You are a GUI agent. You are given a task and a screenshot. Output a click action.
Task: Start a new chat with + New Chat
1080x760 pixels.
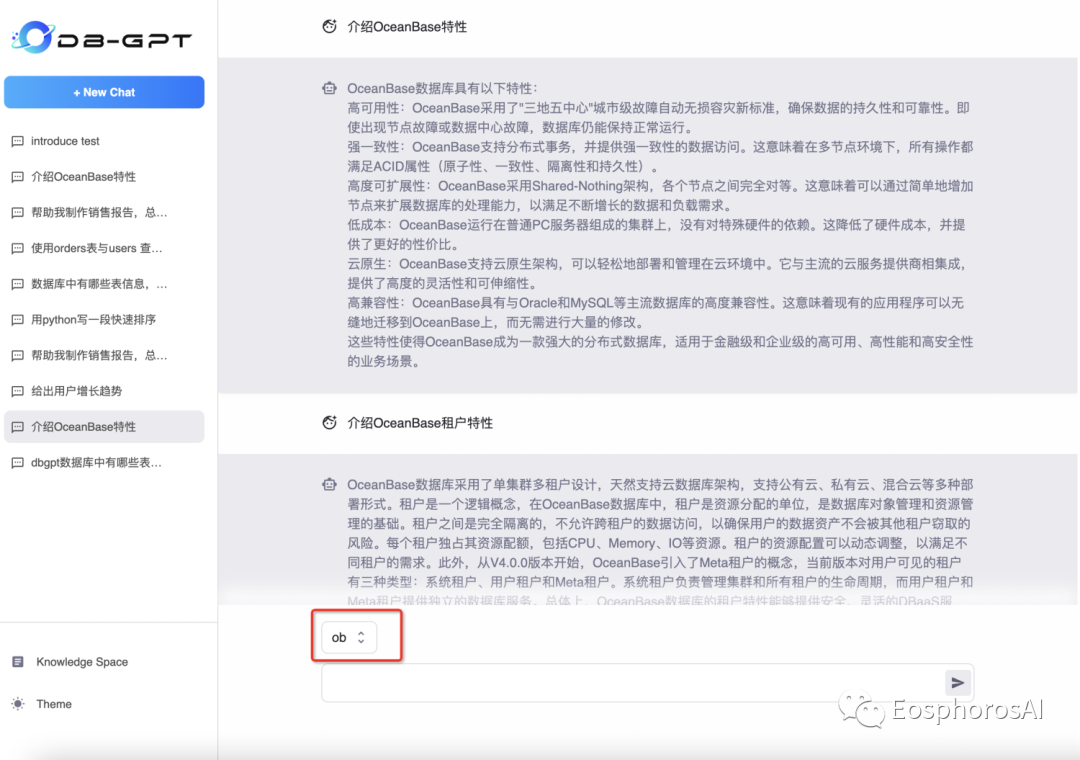pos(104,92)
